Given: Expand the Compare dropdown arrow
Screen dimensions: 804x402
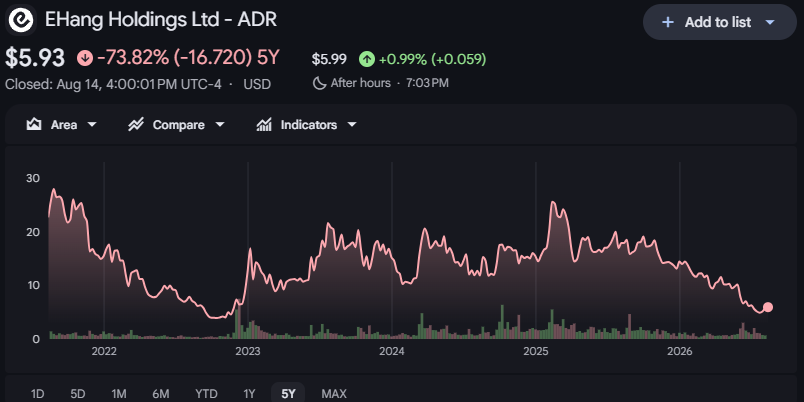Looking at the screenshot, I should tap(219, 125).
